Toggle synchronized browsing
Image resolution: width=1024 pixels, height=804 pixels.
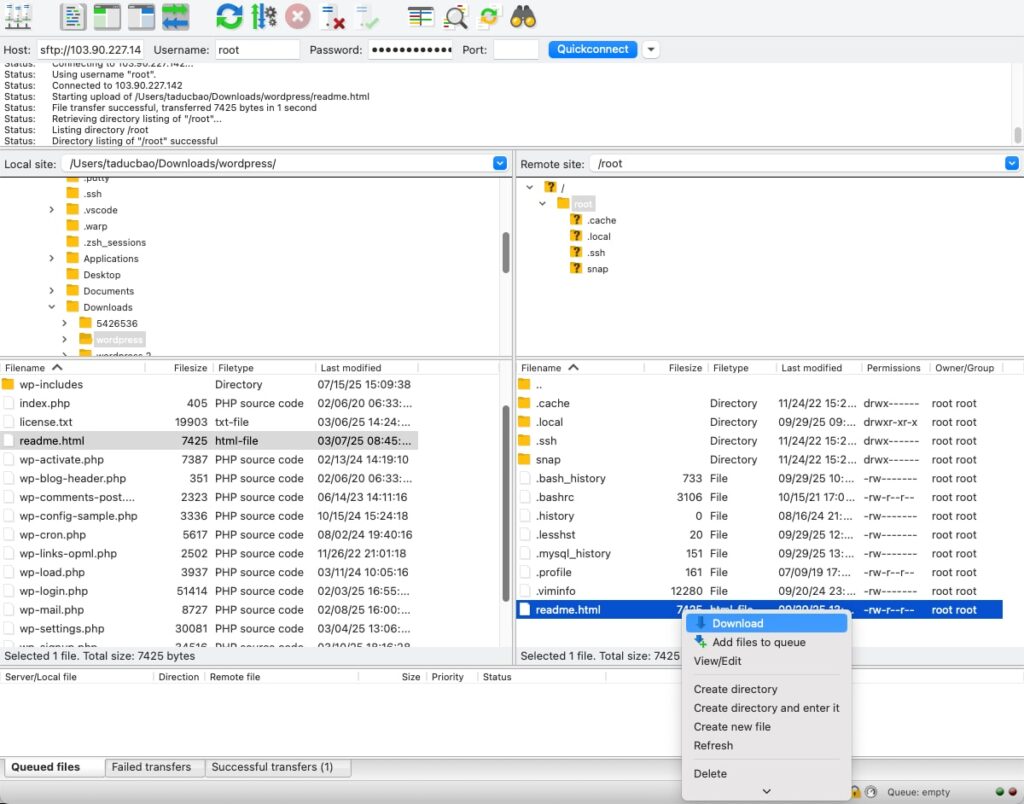click(x=489, y=16)
